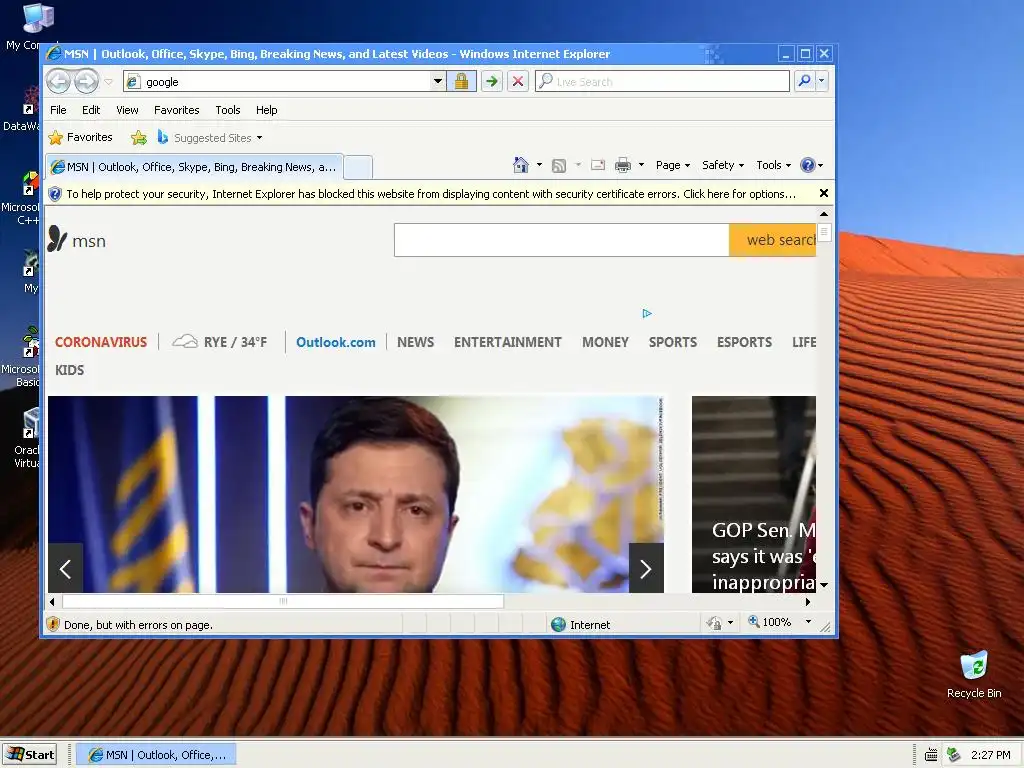The height and width of the screenshot is (768, 1024).
Task: Click the horizontal scrollbar right arrow
Action: tap(808, 601)
